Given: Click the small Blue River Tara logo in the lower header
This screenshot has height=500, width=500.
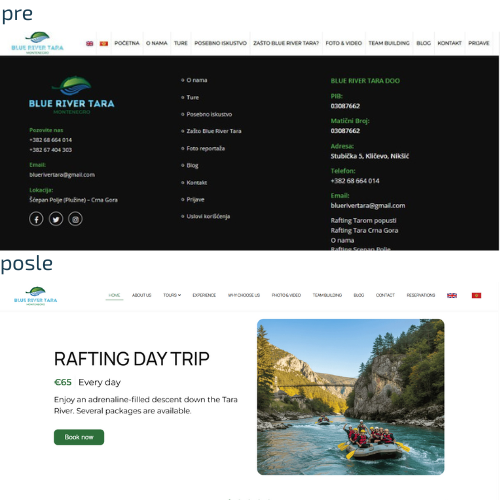Looking at the screenshot, I should (x=36, y=296).
